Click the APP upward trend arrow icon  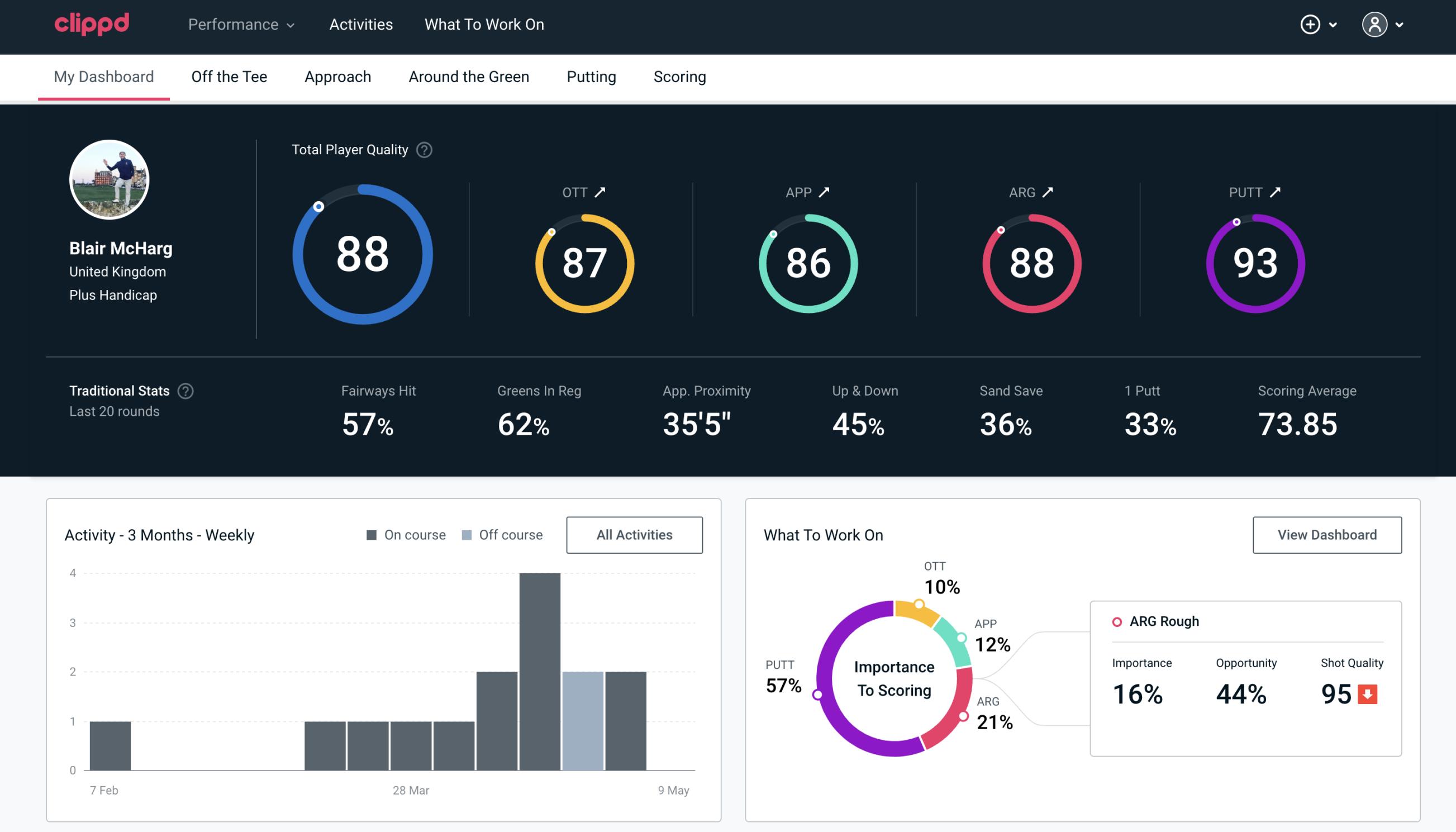(824, 192)
